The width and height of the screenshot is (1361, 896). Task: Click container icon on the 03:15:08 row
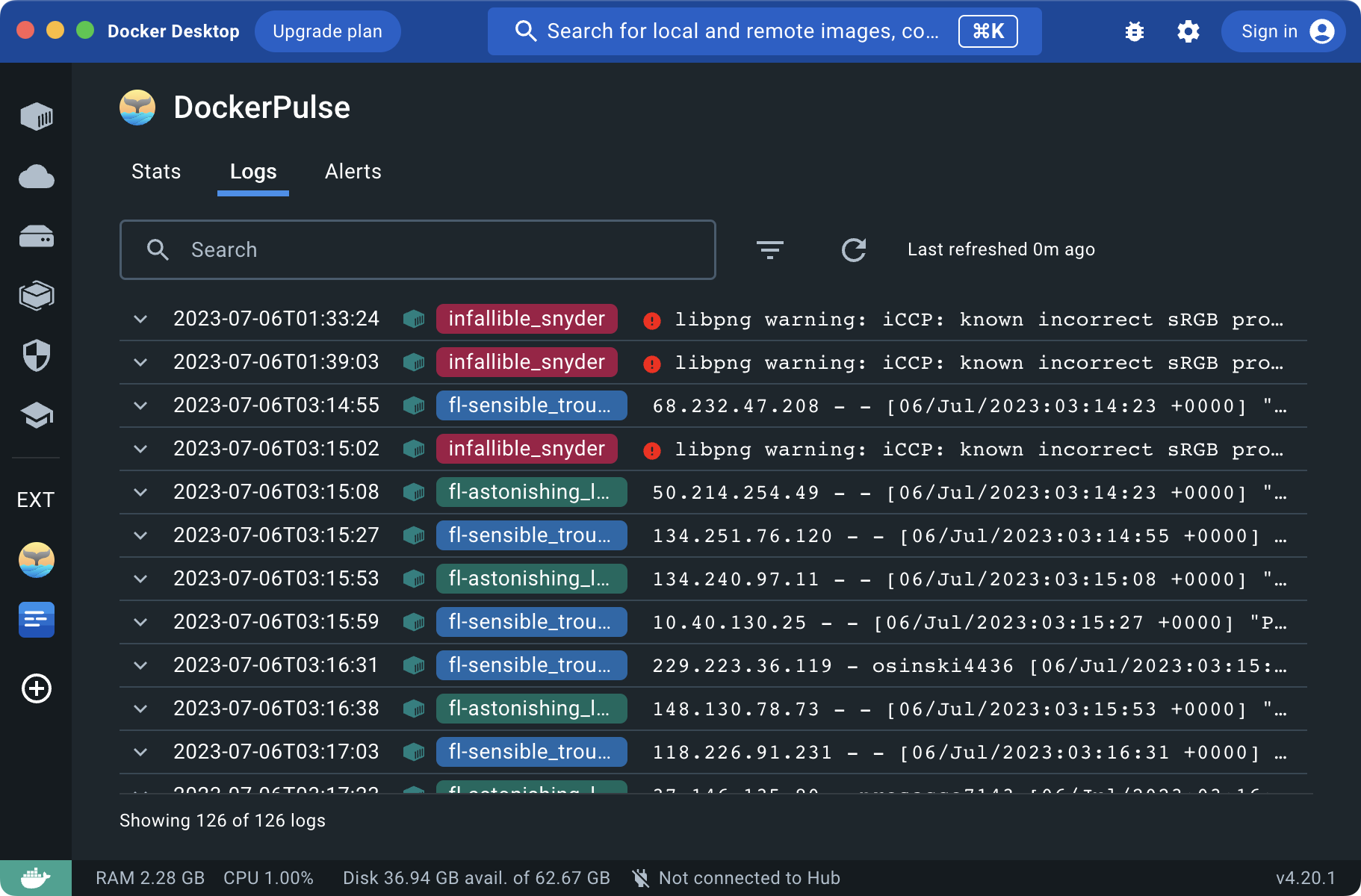(x=414, y=492)
